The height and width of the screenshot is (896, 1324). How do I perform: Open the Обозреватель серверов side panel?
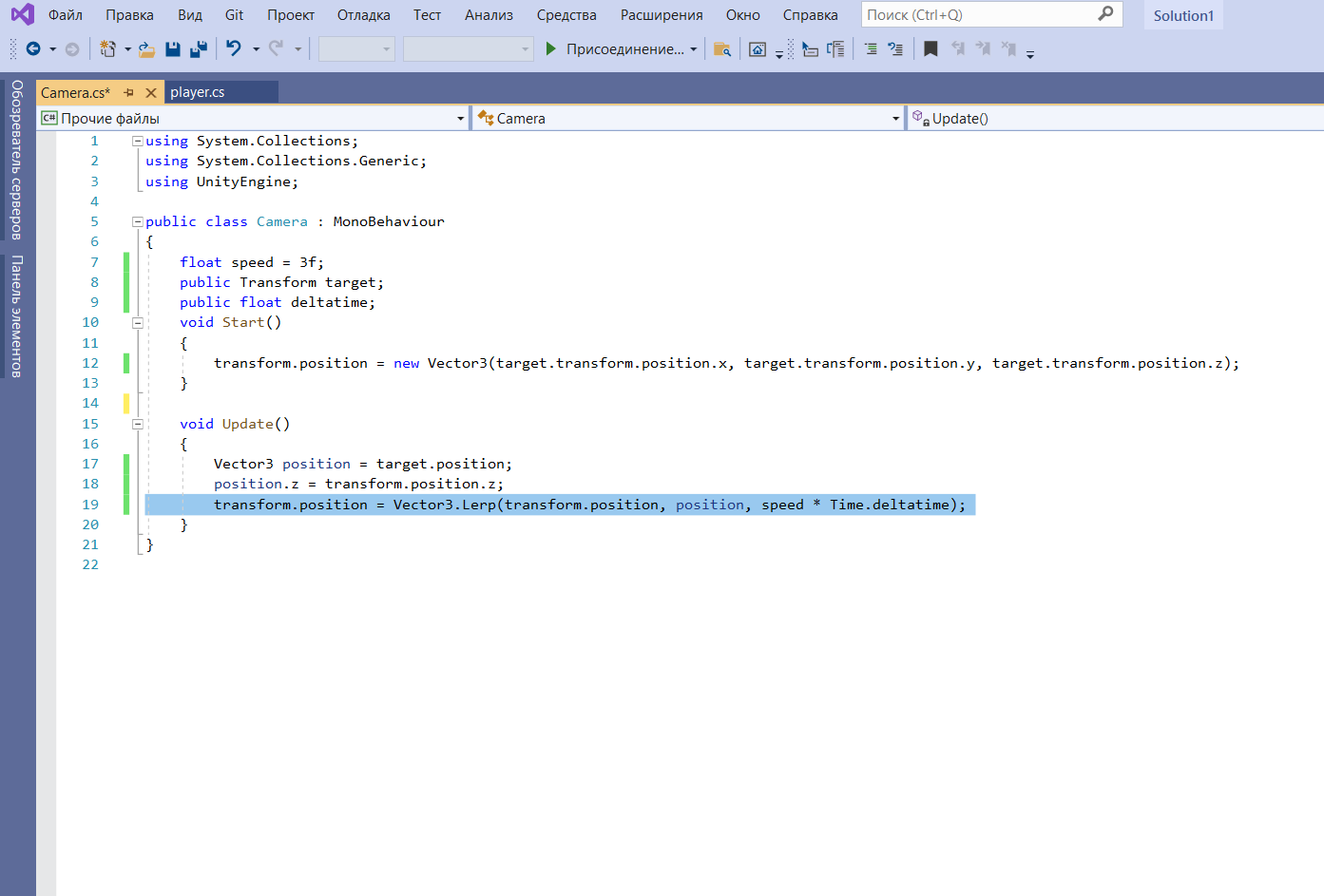(16, 160)
